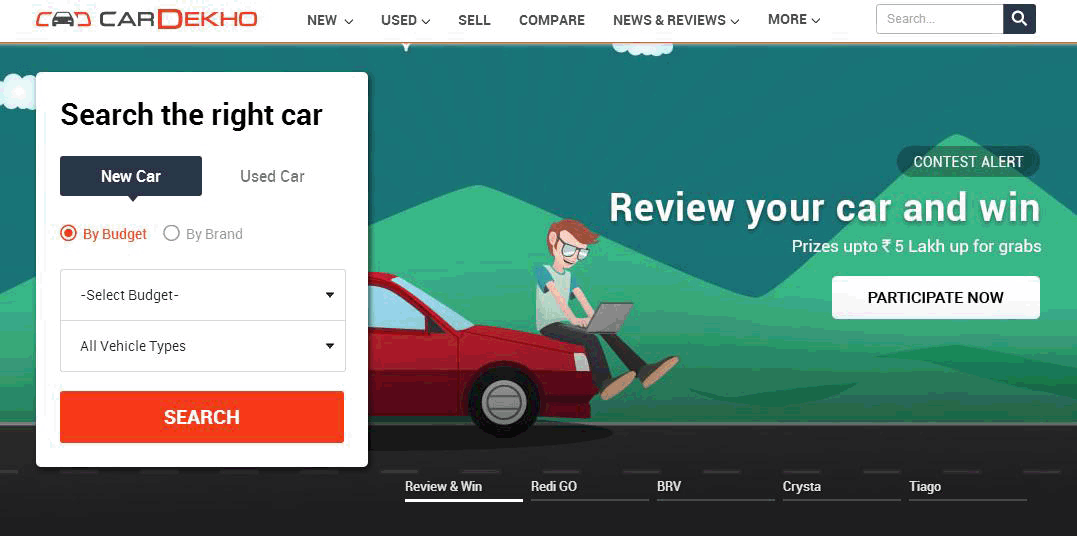Image resolution: width=1077 pixels, height=536 pixels.
Task: Click the header Search input field
Action: [940, 19]
